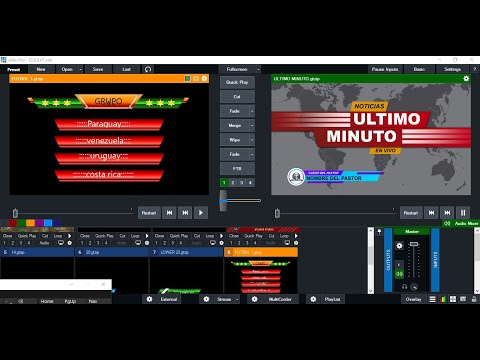Toggle Audio on input 5
The image size is (480, 360).
point(44,243)
